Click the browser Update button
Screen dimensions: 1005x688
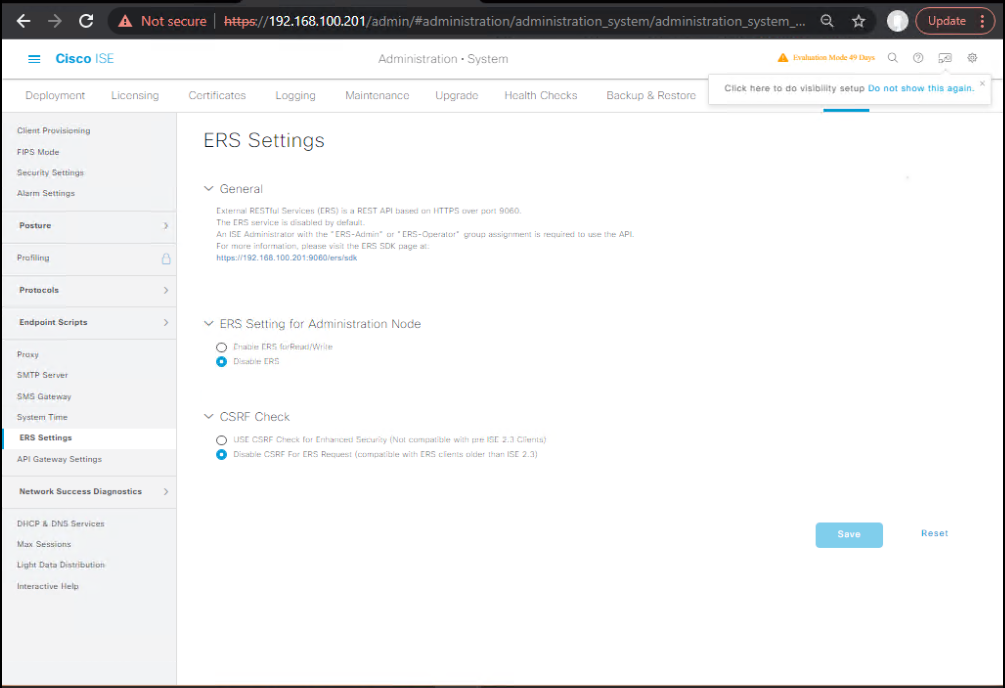pos(947,21)
